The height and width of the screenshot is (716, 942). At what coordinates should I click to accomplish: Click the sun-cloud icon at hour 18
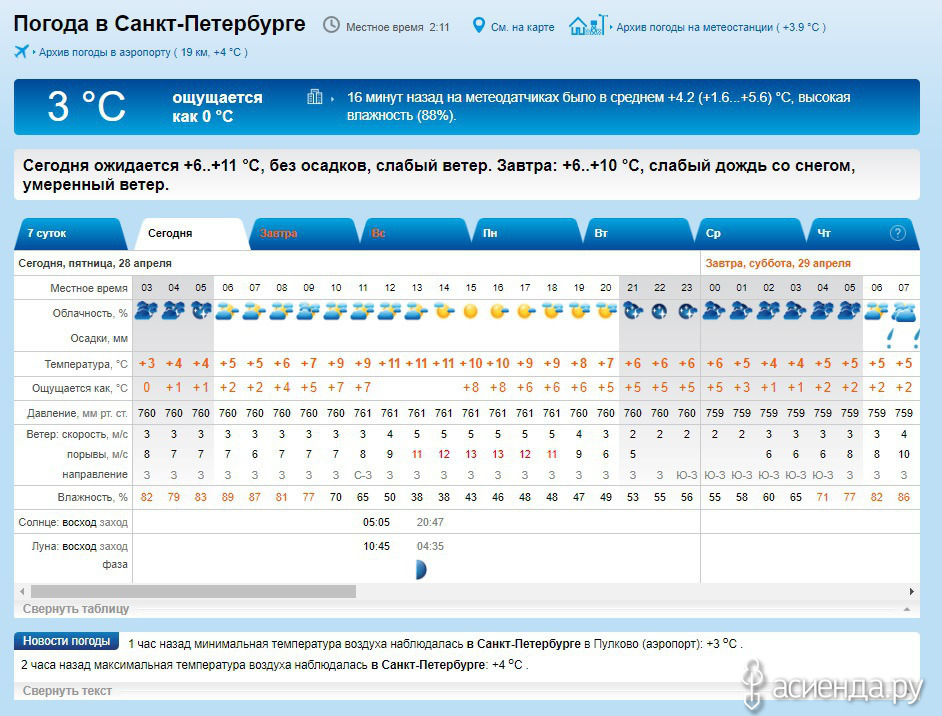click(552, 311)
